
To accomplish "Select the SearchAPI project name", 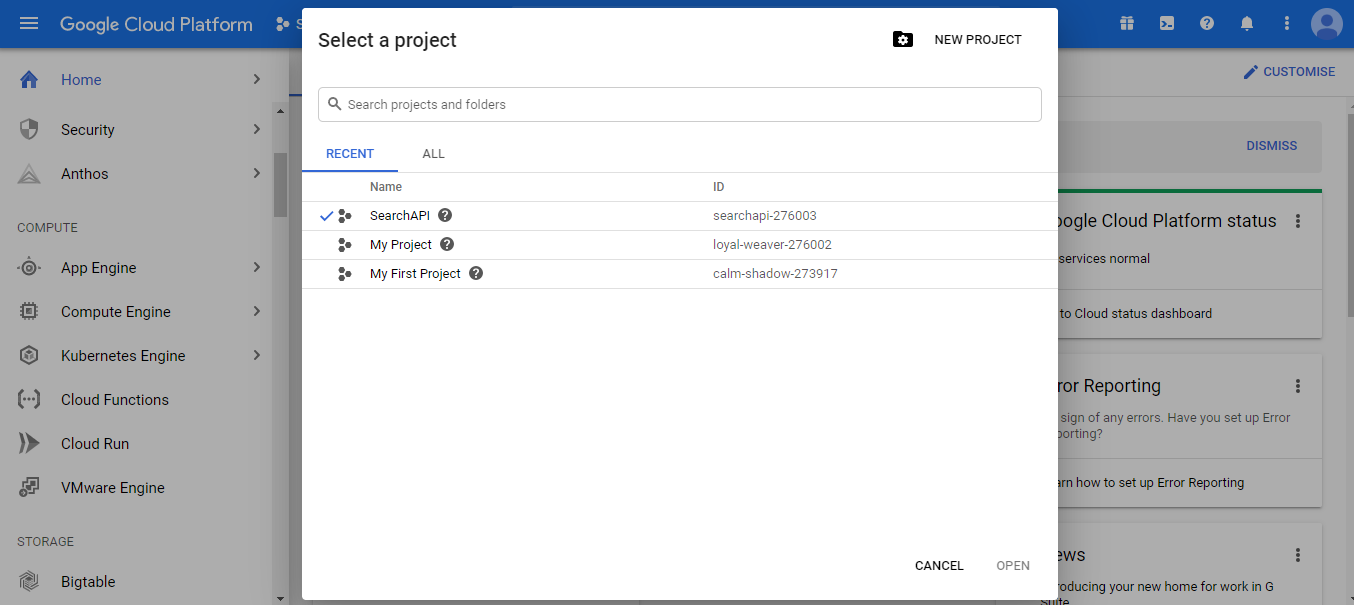I will click(x=399, y=216).
